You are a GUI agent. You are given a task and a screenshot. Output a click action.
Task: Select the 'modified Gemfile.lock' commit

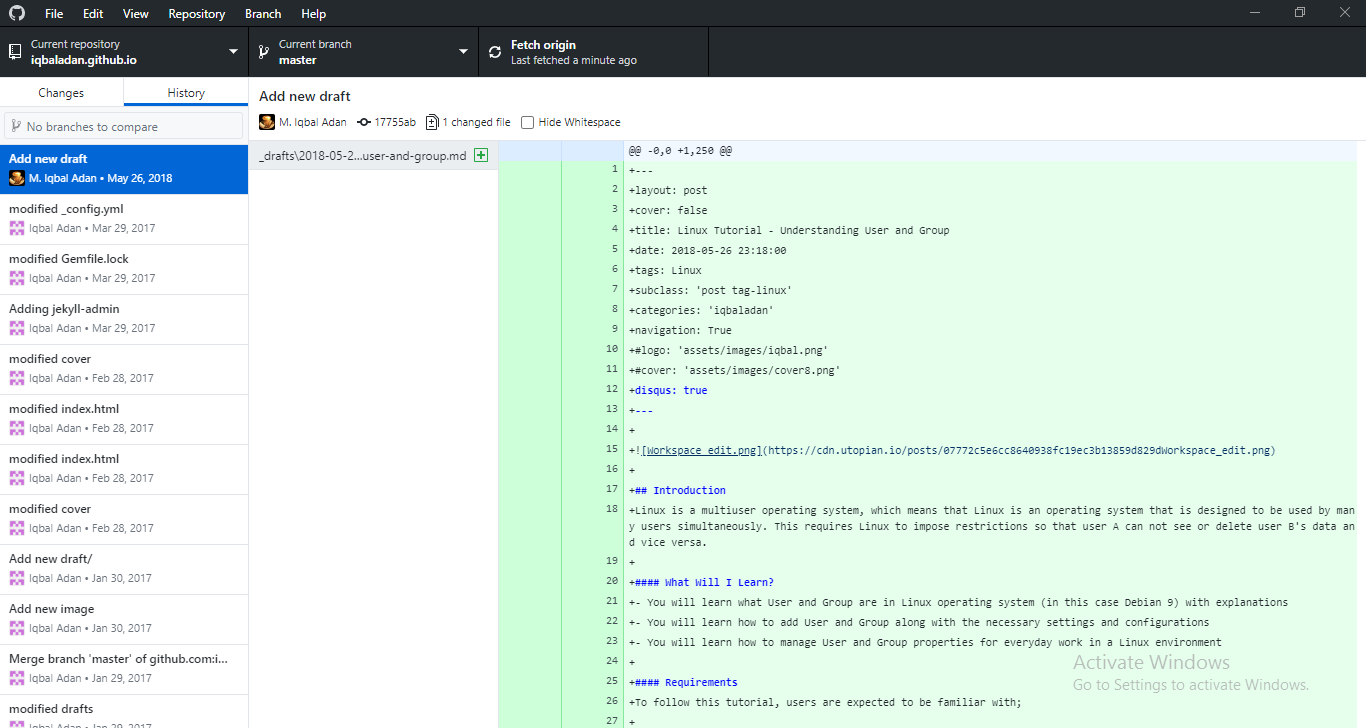[124, 269]
